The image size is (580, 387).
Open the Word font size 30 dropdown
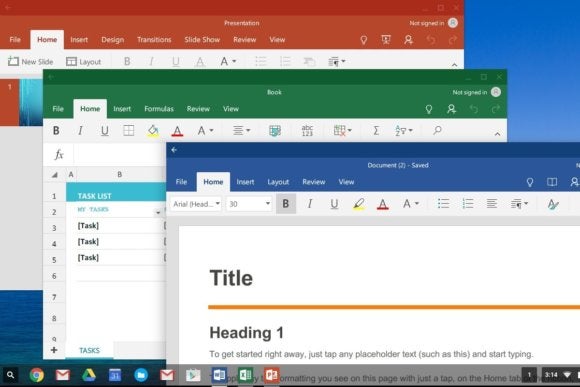pyautogui.click(x=249, y=204)
